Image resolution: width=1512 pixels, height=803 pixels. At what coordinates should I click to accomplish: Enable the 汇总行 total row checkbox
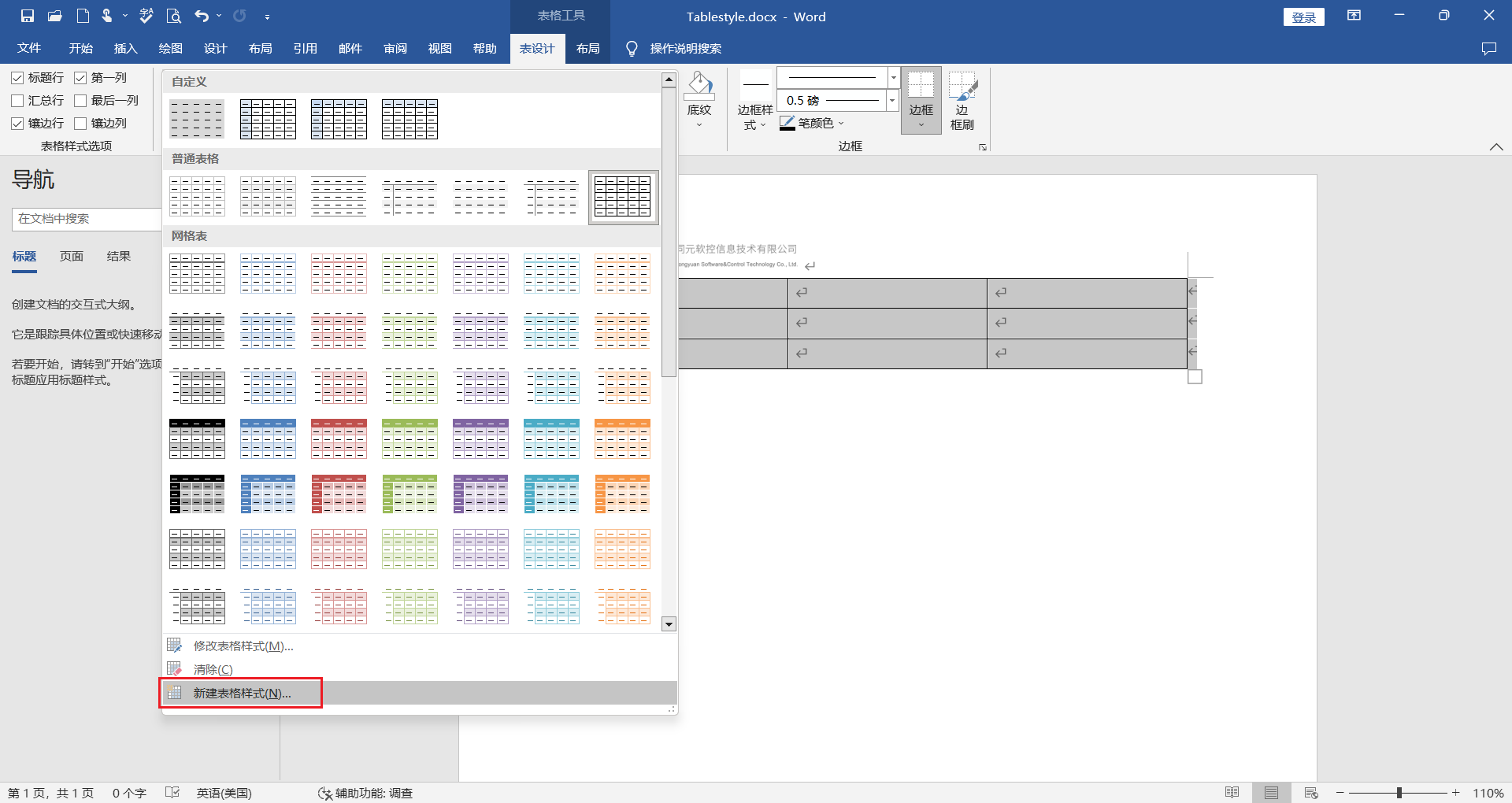(x=17, y=101)
